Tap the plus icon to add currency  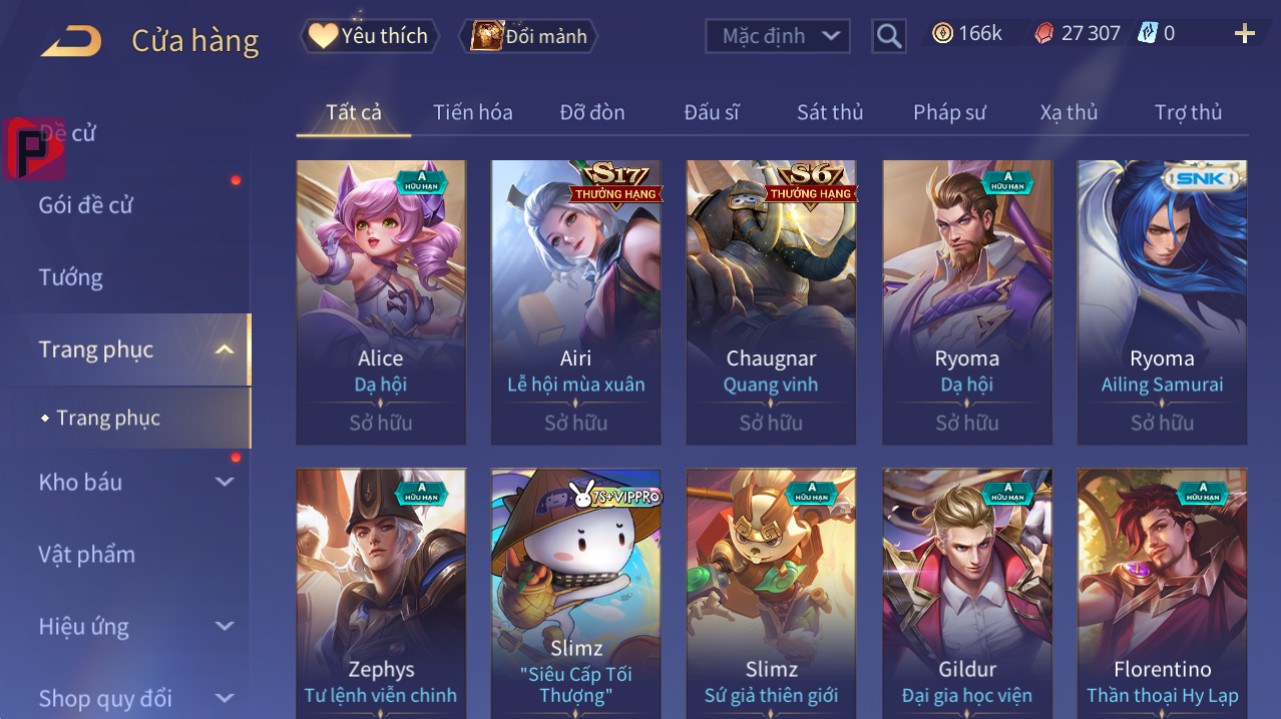(x=1244, y=34)
